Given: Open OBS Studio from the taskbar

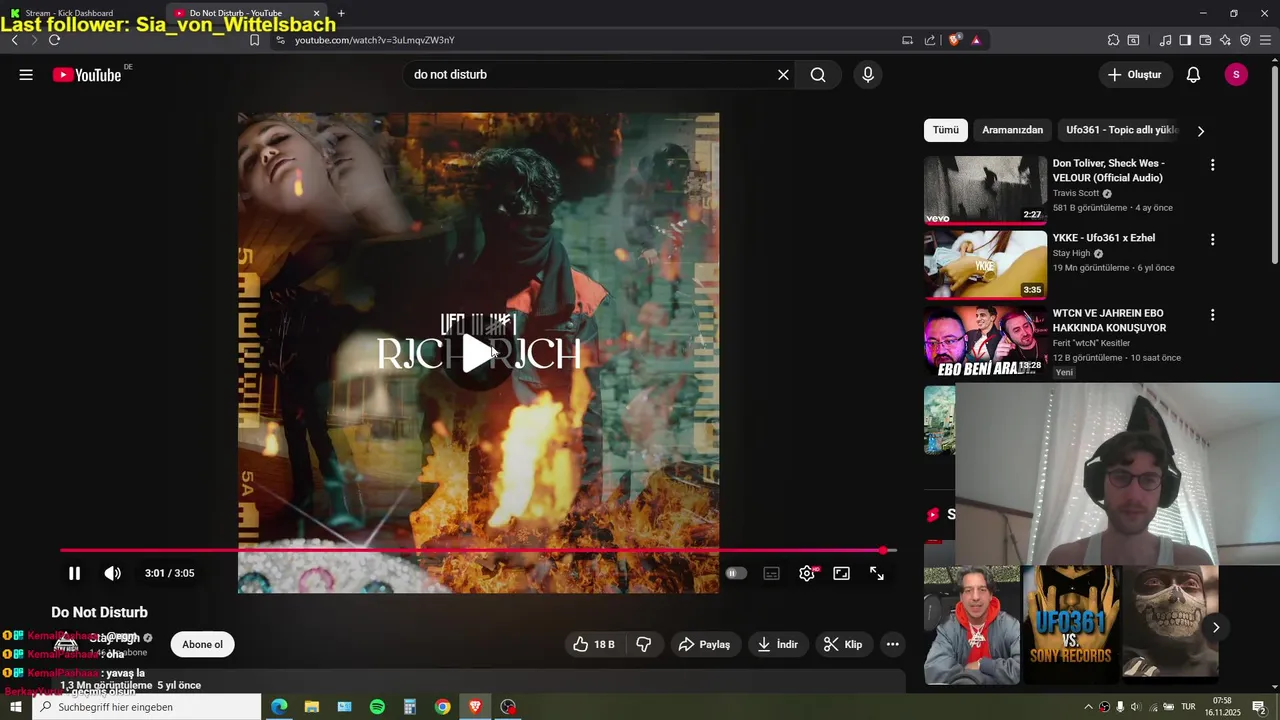Looking at the screenshot, I should (x=508, y=707).
